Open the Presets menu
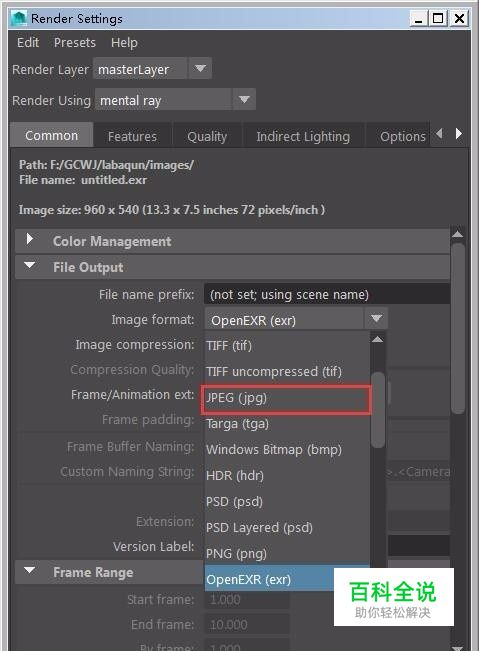The height and width of the screenshot is (651, 479). click(75, 42)
